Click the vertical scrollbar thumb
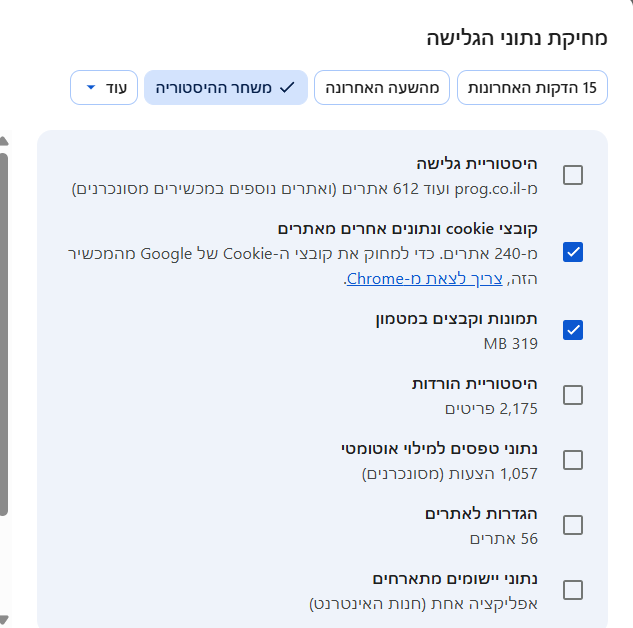Image resolution: width=633 pixels, height=628 pixels. (4, 330)
